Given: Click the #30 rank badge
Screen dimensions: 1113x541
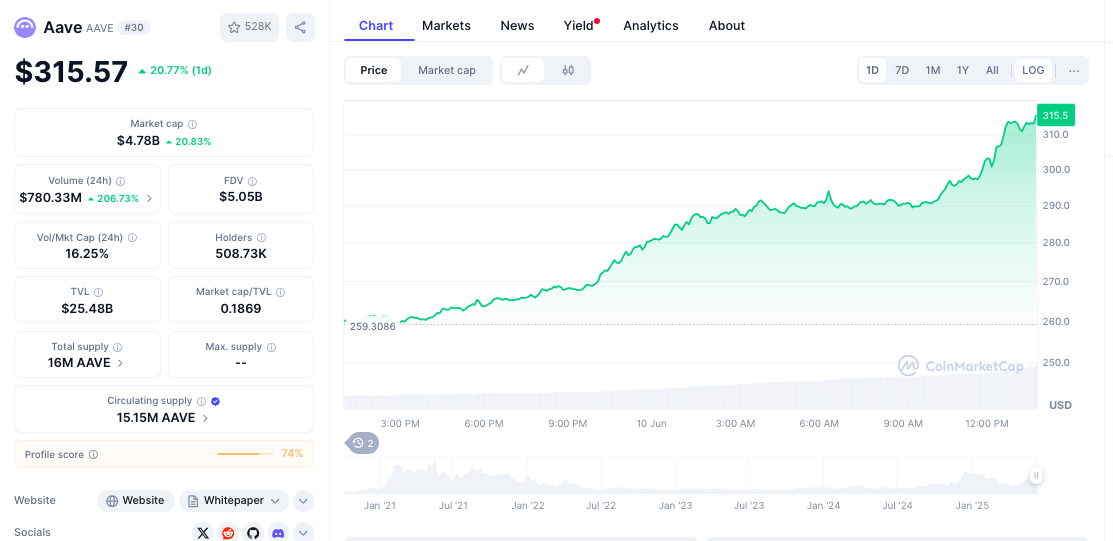Looking at the screenshot, I should pos(133,28).
